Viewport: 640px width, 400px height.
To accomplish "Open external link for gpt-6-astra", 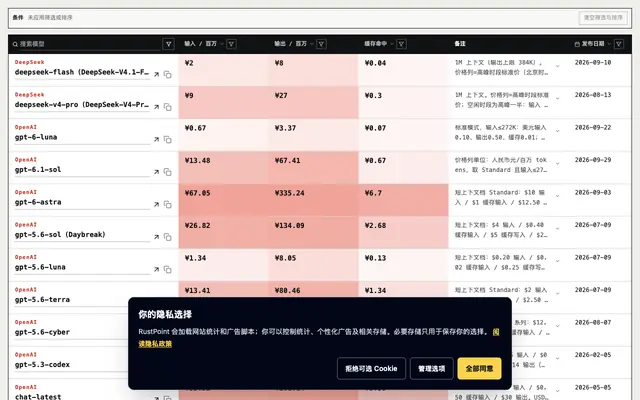I will 156,204.
